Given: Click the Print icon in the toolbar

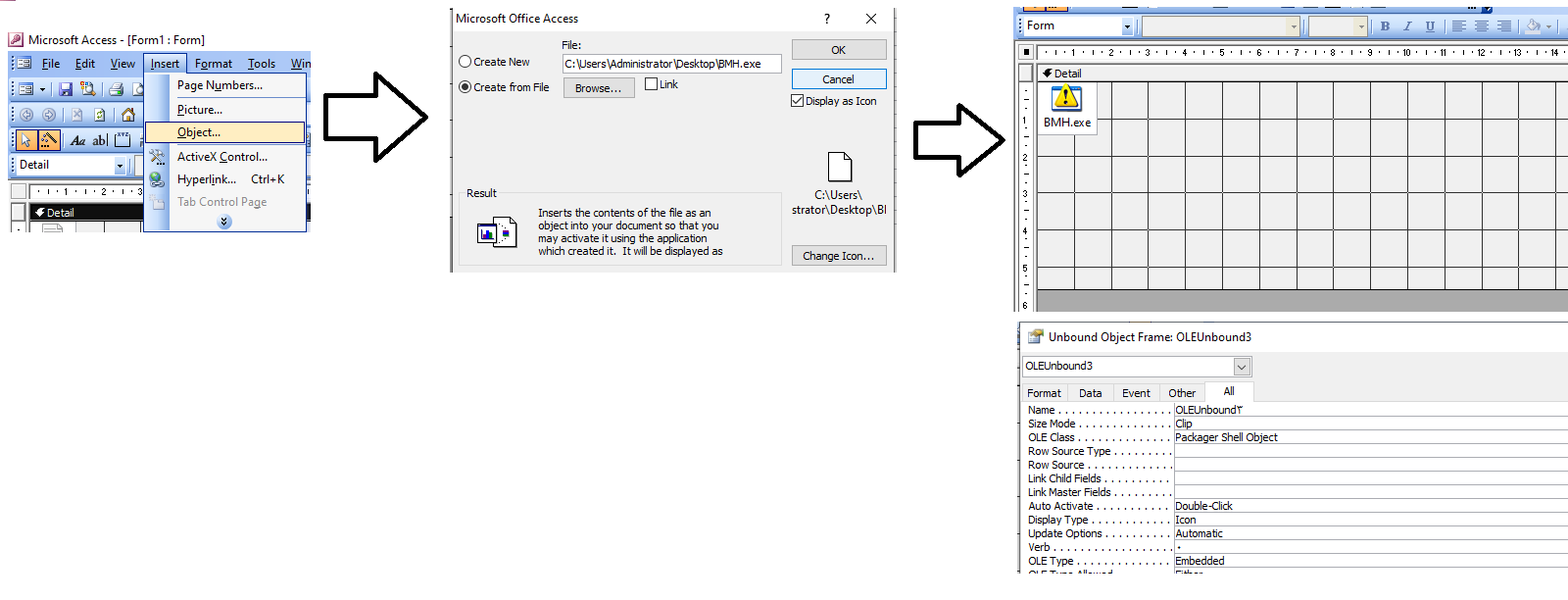Looking at the screenshot, I should pyautogui.click(x=116, y=89).
